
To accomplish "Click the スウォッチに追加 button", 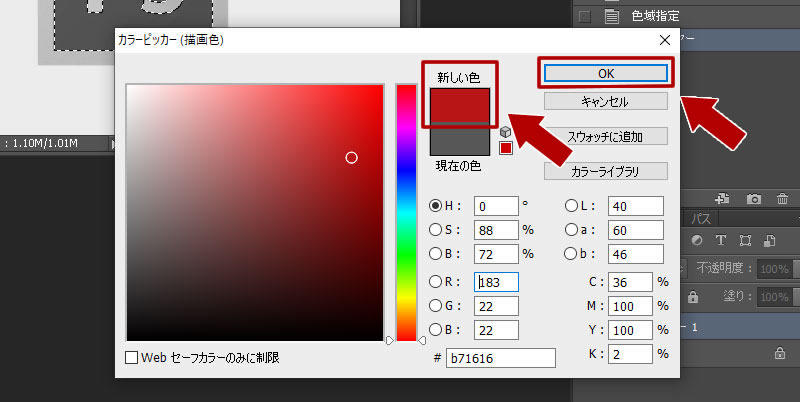I will 604,136.
